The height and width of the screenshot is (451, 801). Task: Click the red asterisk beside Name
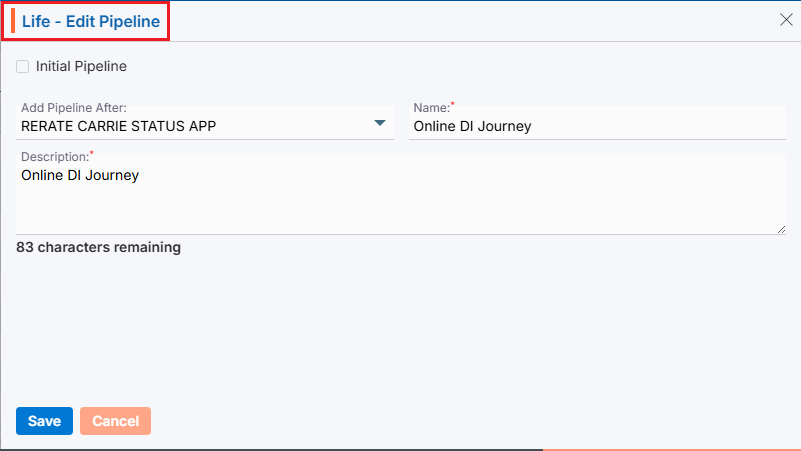pos(452,104)
